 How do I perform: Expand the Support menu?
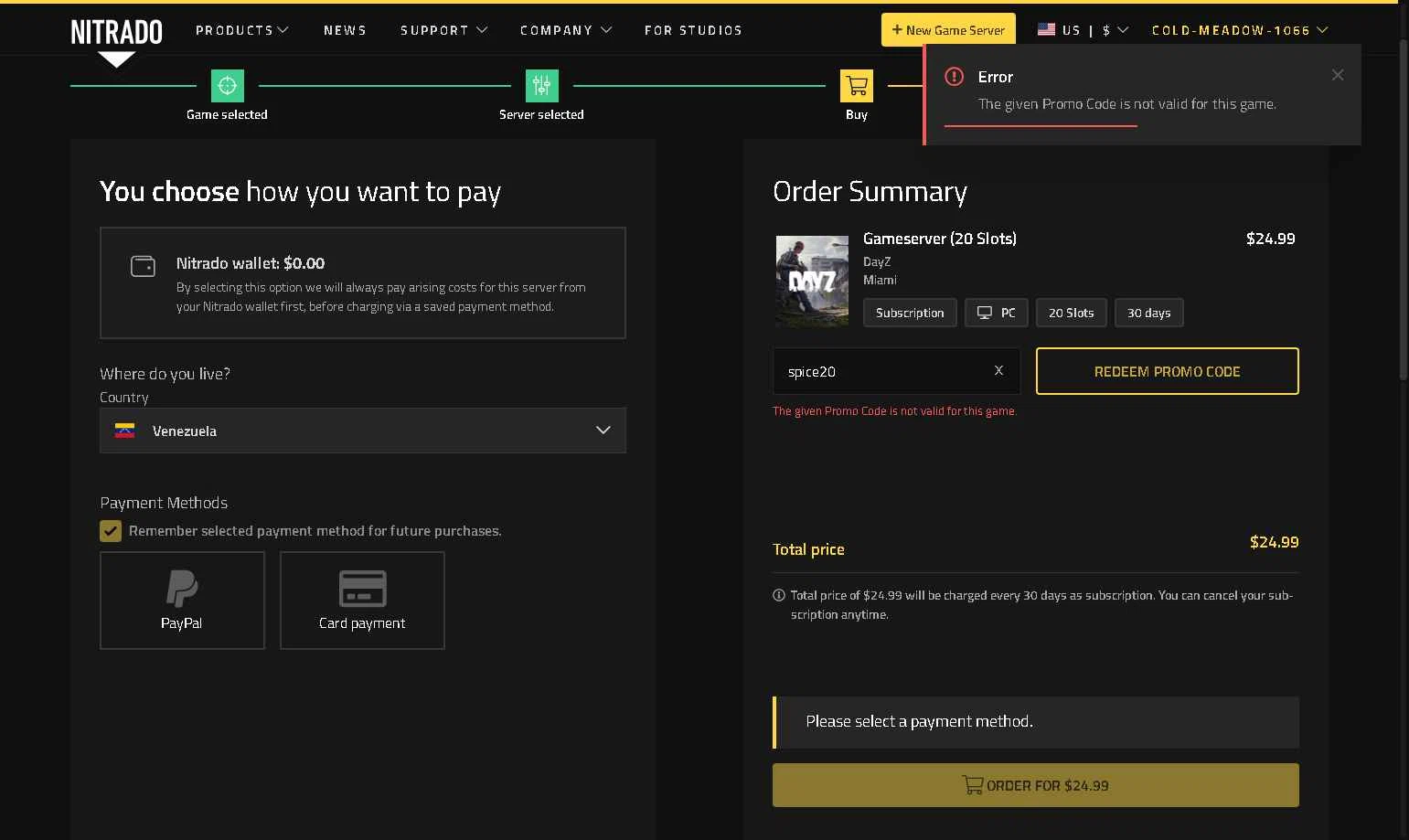pos(443,30)
